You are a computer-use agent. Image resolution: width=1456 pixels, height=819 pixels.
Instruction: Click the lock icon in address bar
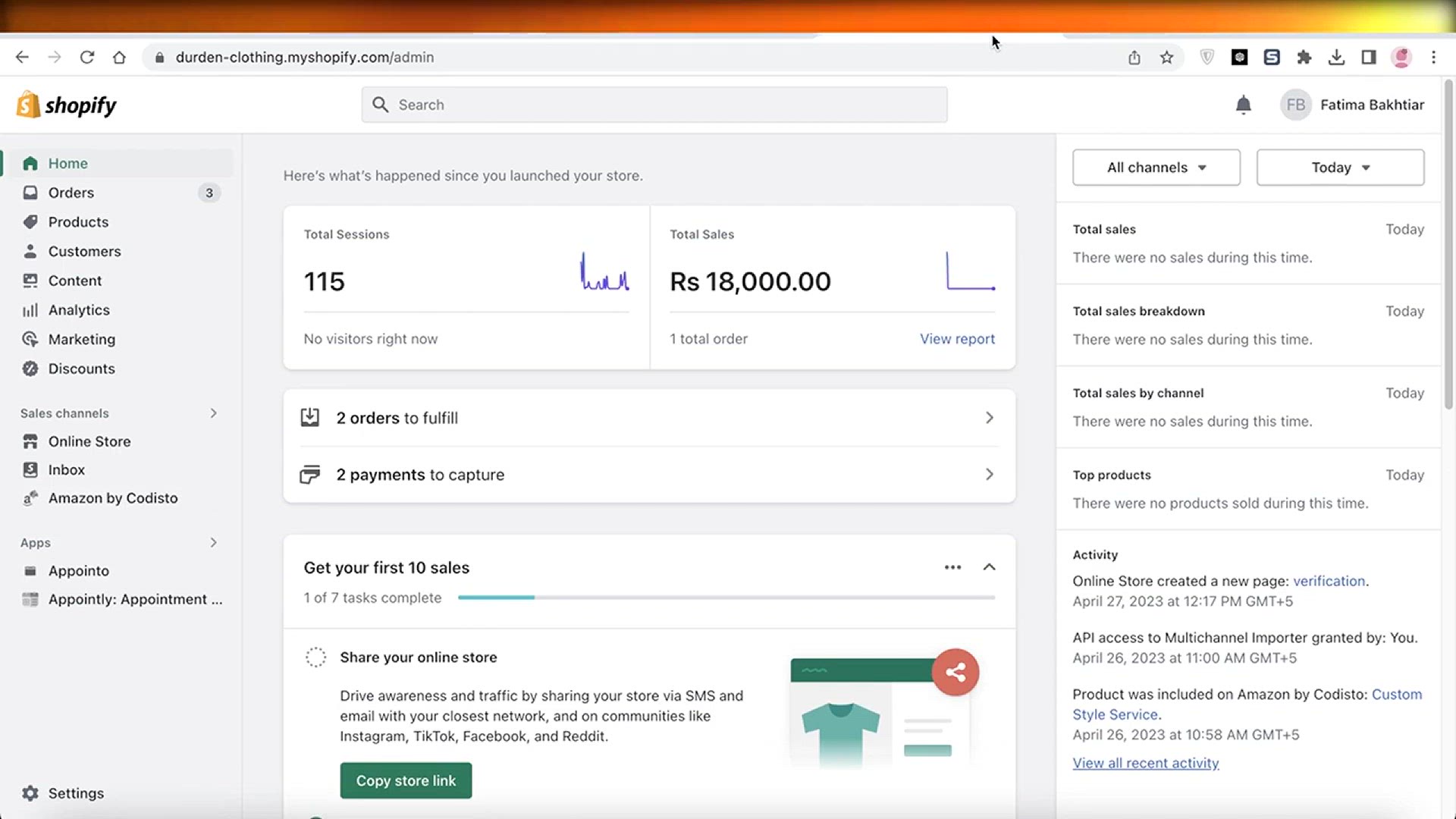click(159, 58)
